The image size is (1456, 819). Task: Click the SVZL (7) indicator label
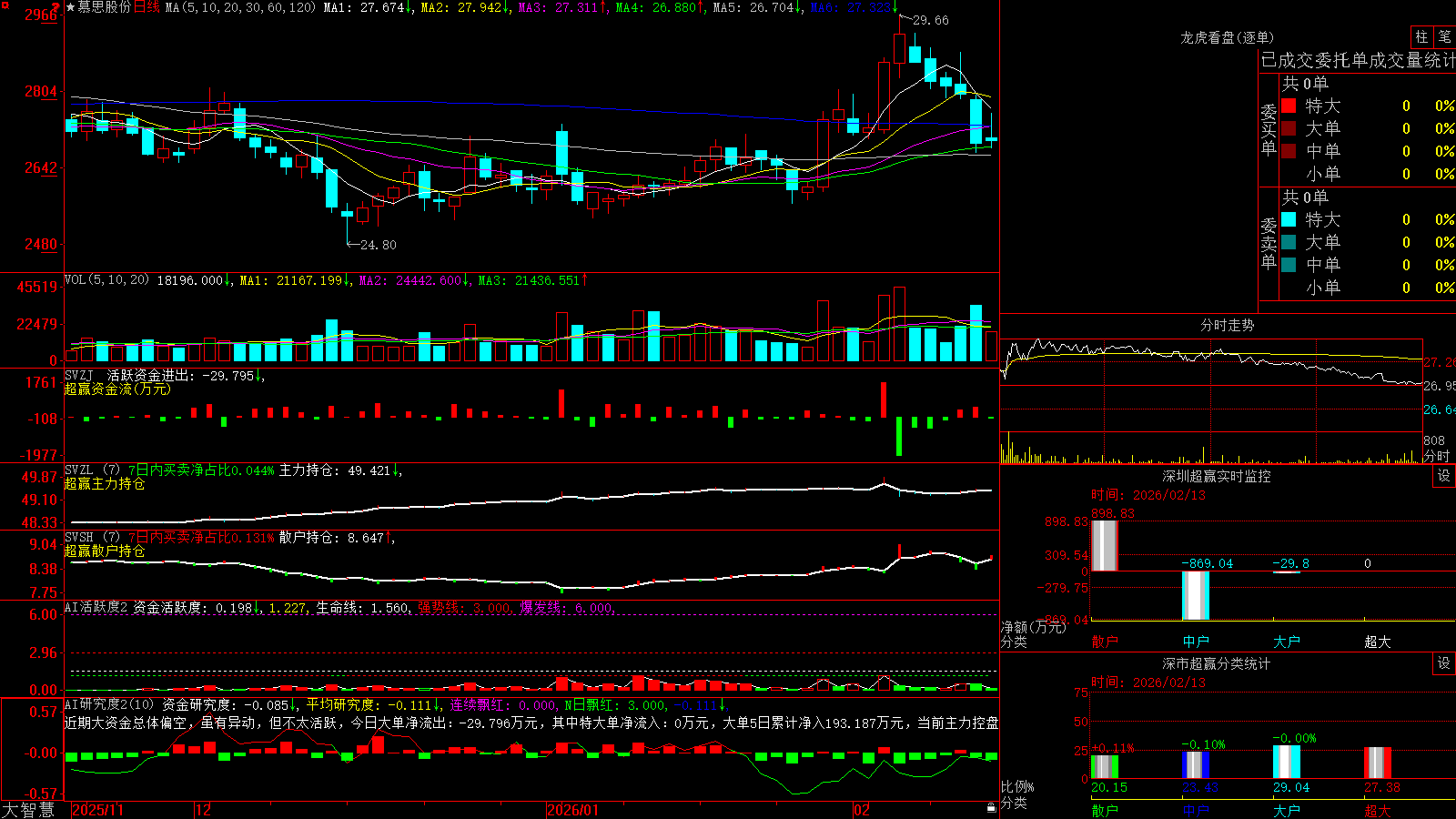click(92, 470)
